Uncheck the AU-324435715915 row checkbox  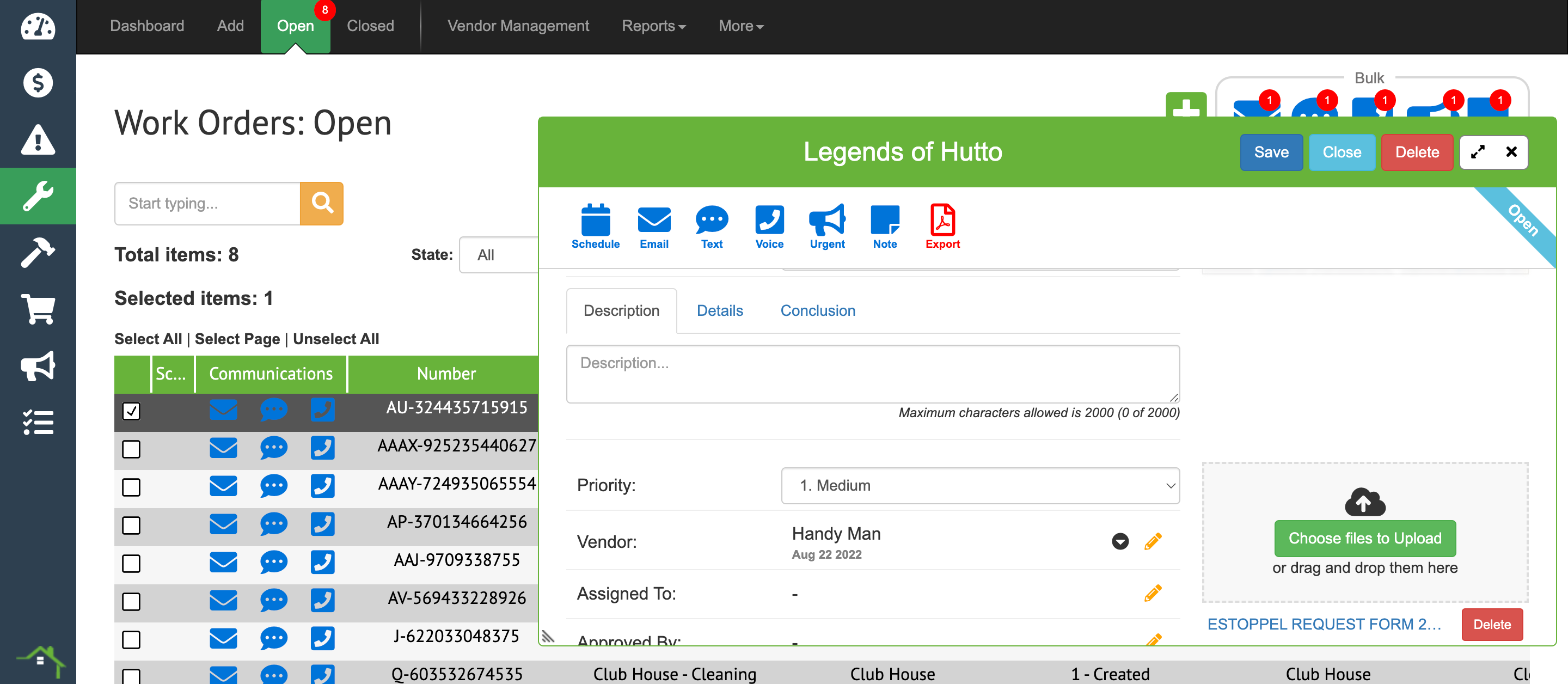[131, 411]
